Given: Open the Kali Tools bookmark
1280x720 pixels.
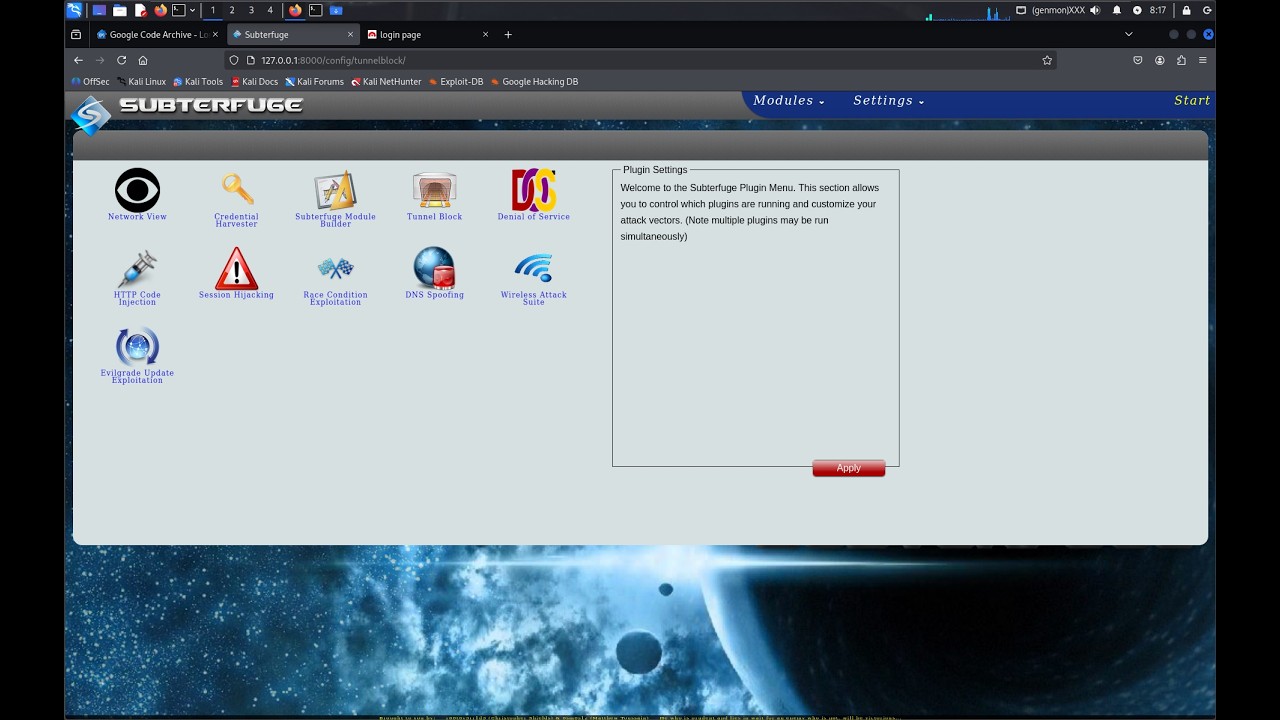Looking at the screenshot, I should 198,82.
